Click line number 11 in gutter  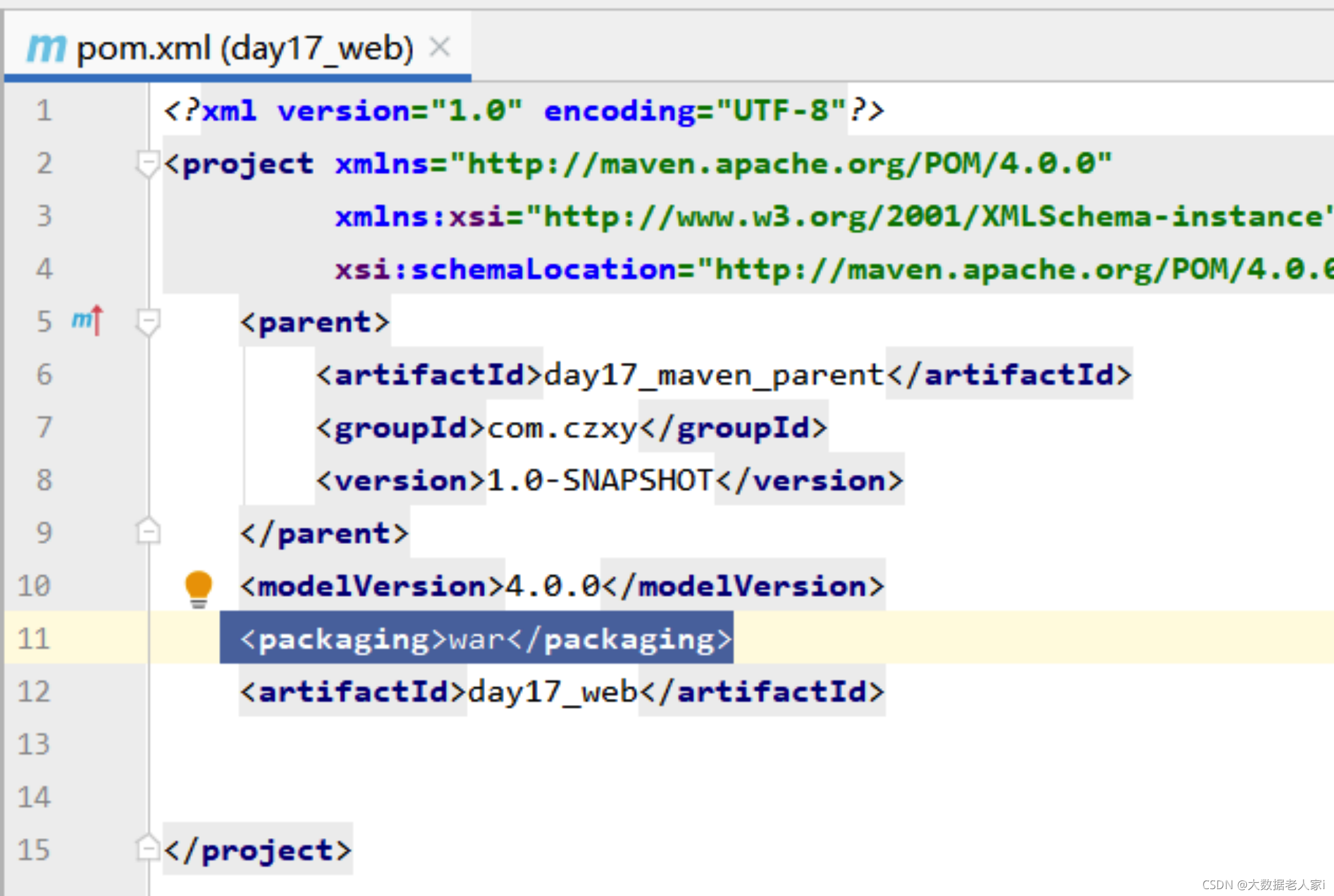pos(34,638)
